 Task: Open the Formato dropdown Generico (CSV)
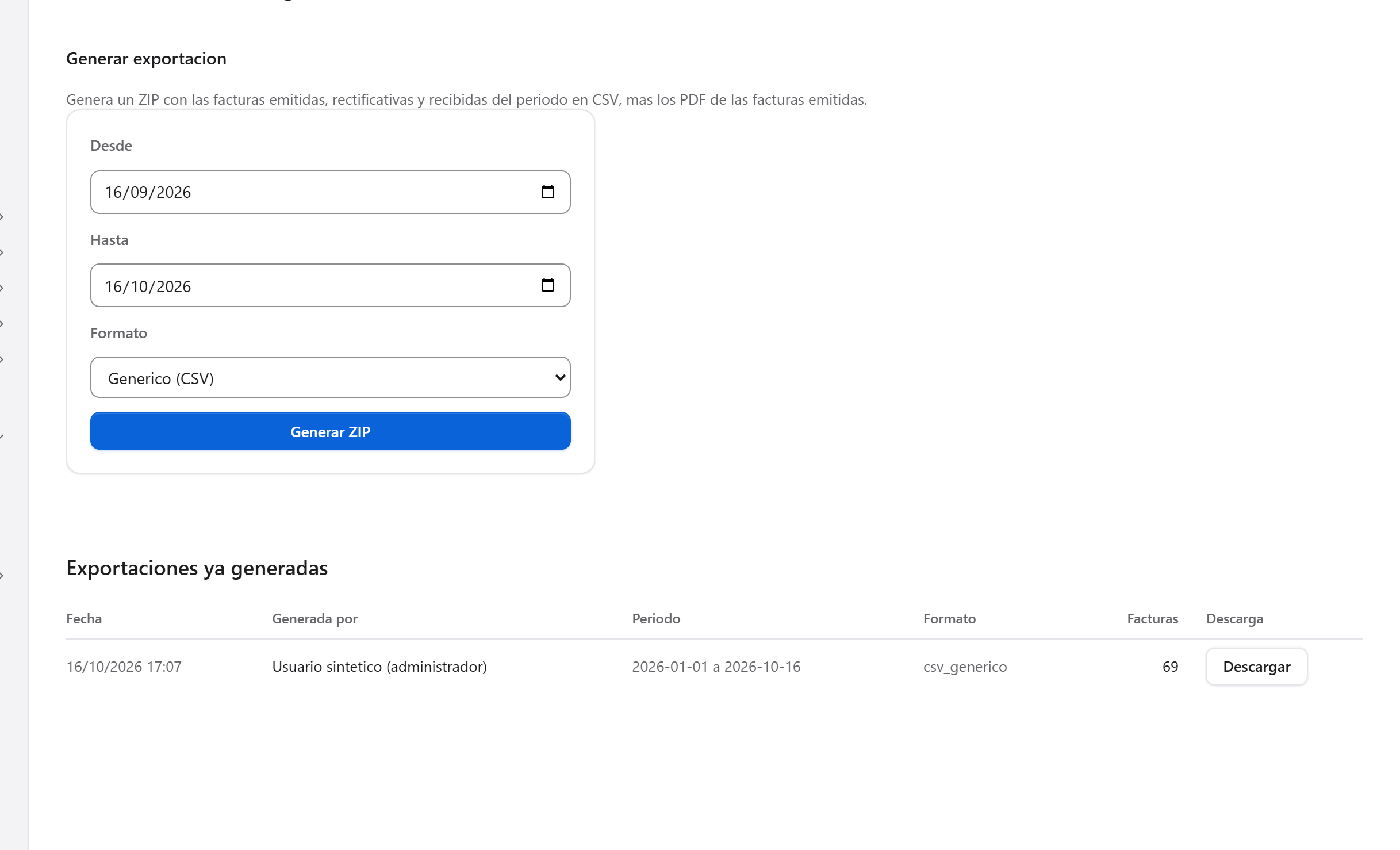pyautogui.click(x=330, y=377)
